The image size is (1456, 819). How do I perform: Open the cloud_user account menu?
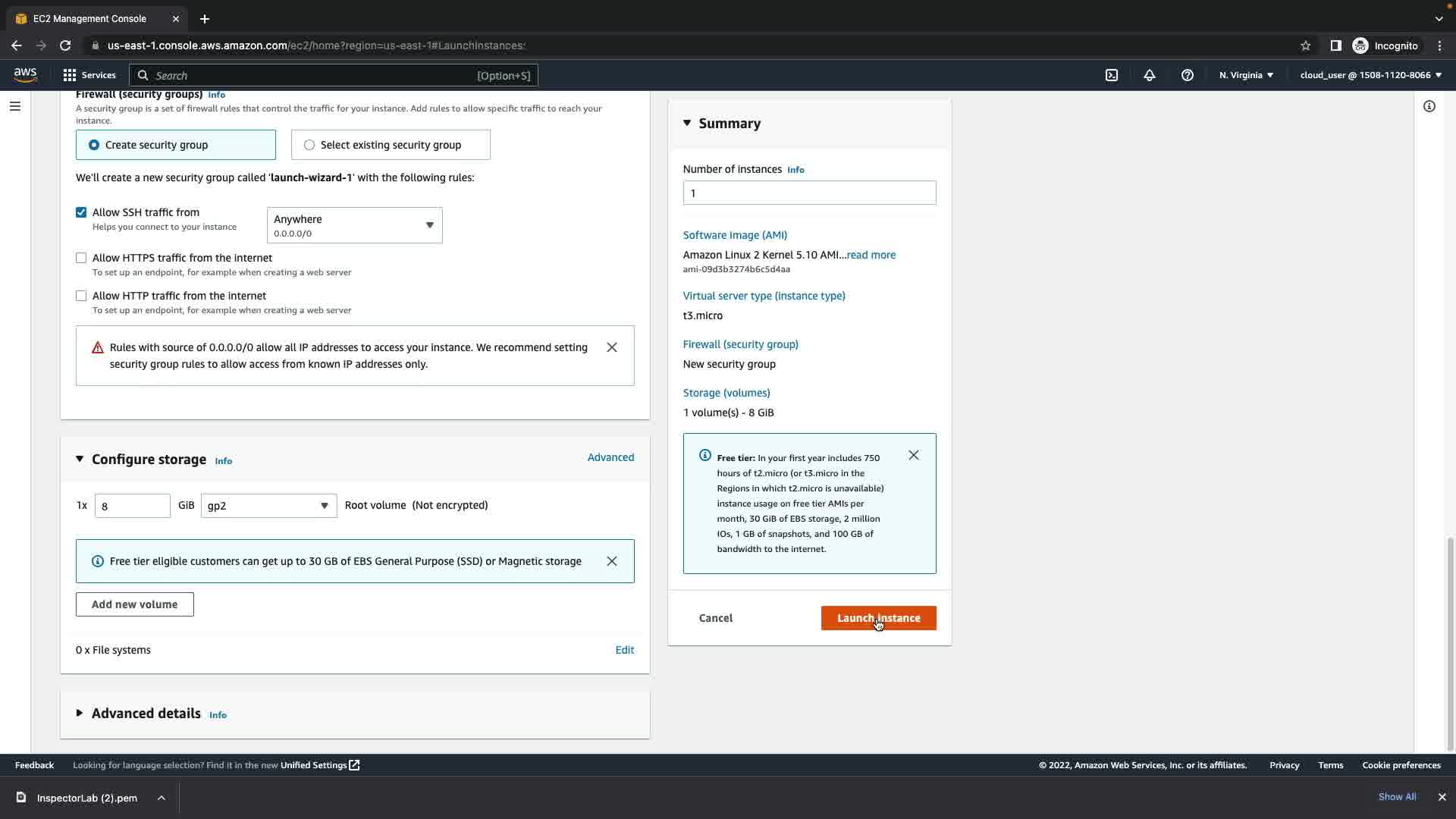(x=1370, y=75)
